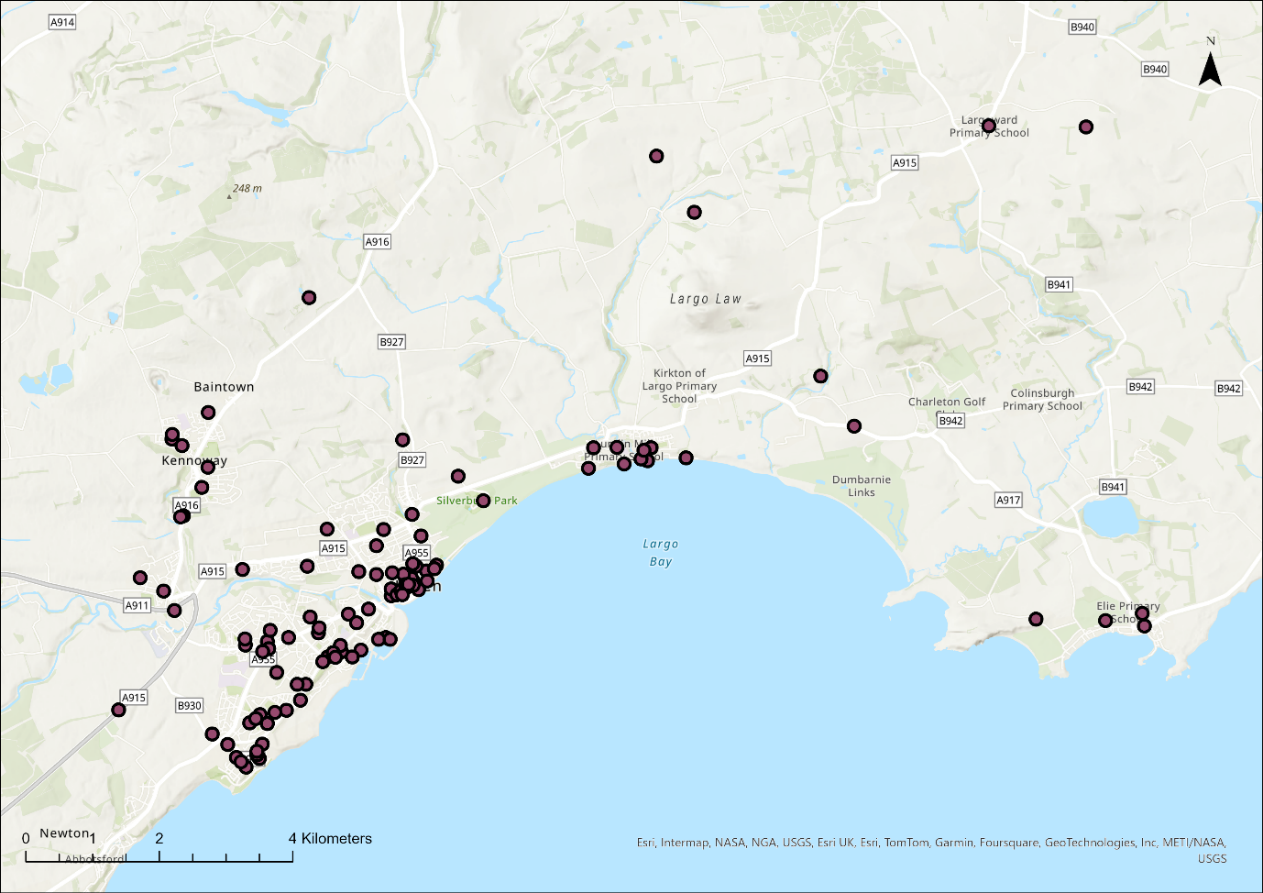The width and height of the screenshot is (1263, 893).
Task: Click the north arrow icon
Action: click(1210, 68)
